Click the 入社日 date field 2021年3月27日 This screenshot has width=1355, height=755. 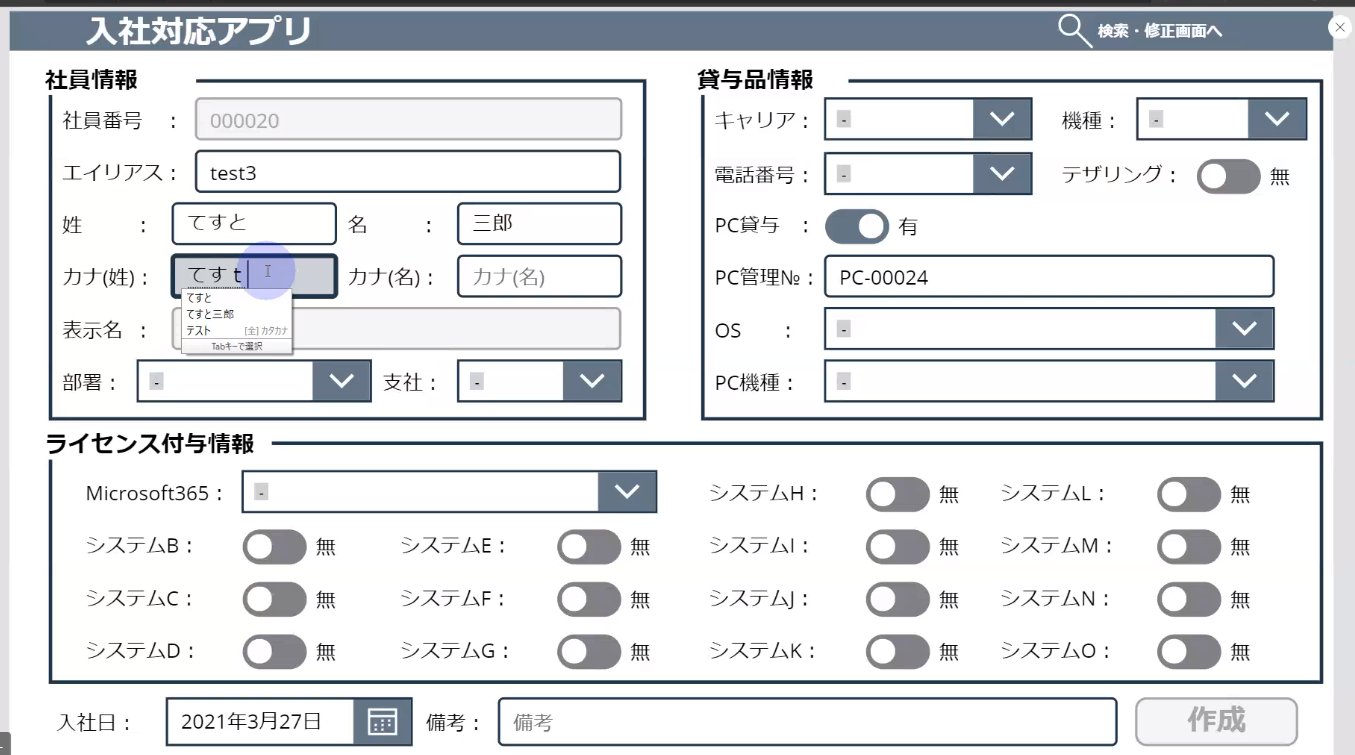tap(260, 721)
